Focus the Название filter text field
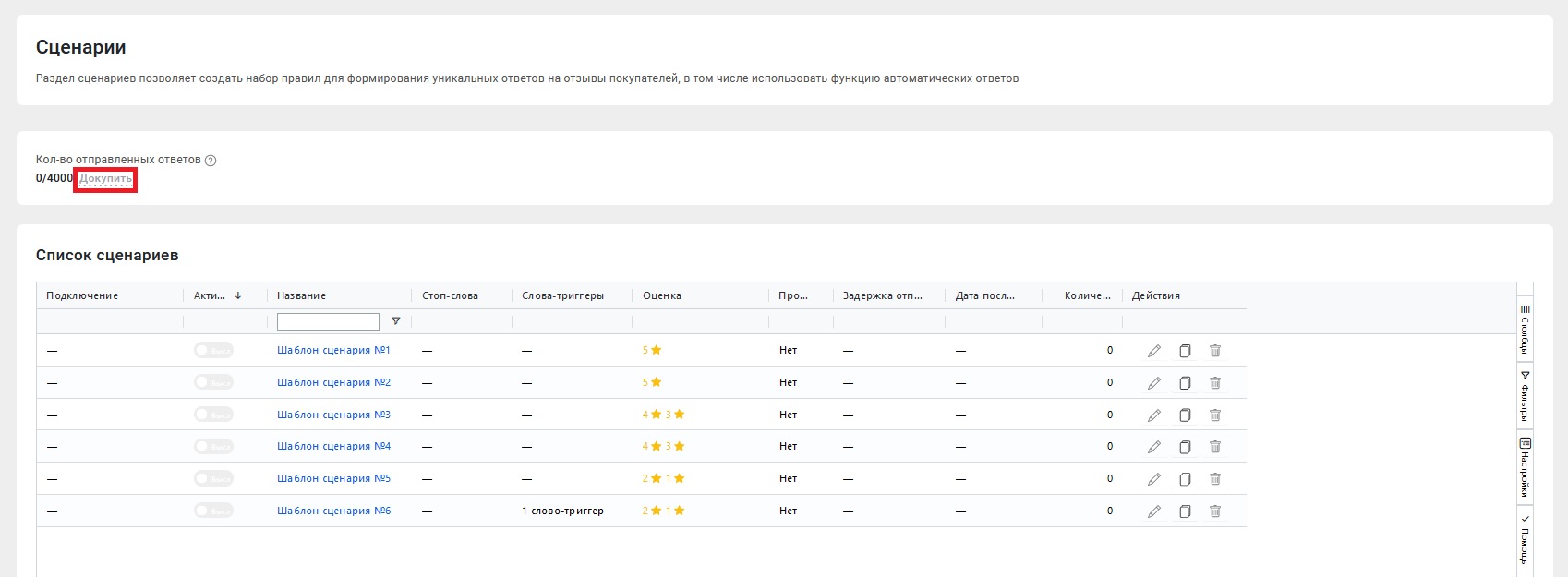Screen dimensions: 1568x577 point(328,321)
